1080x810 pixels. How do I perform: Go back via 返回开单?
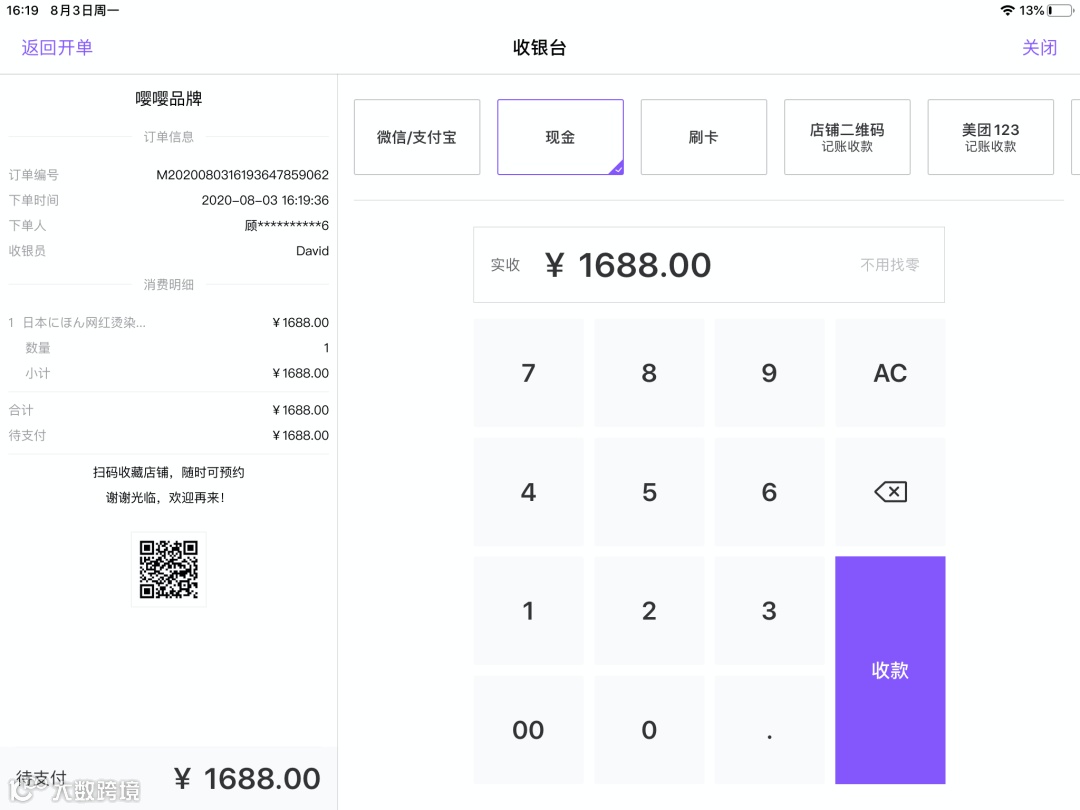[x=57, y=48]
